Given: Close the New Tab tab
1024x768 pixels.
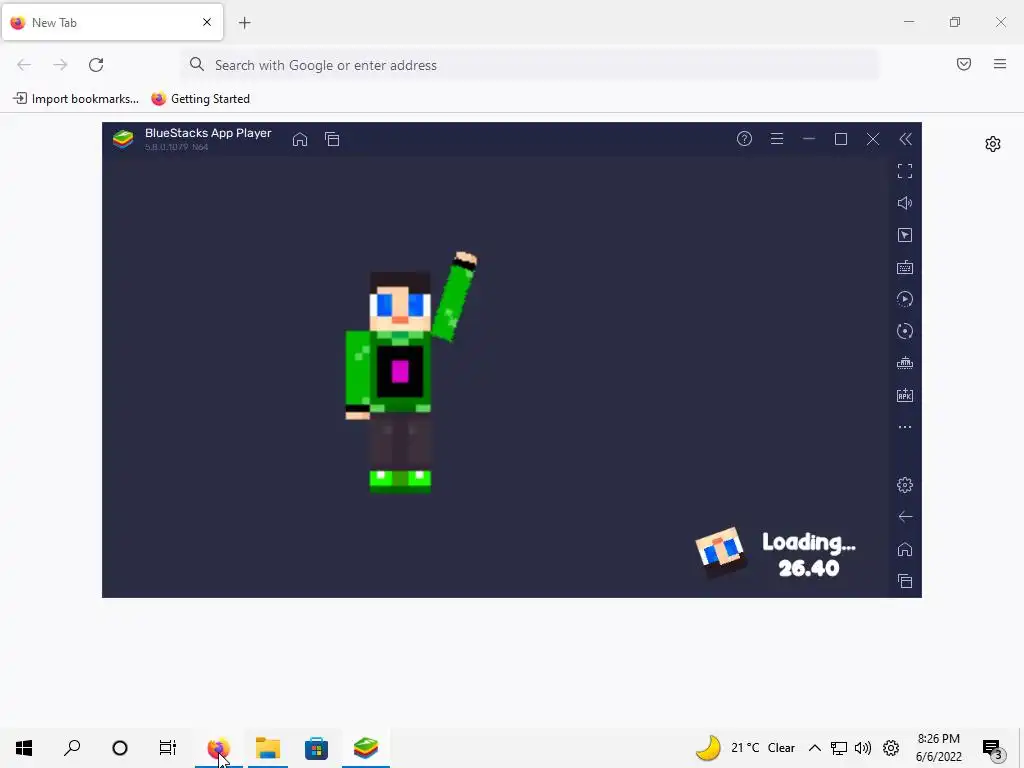Looking at the screenshot, I should pos(207,22).
